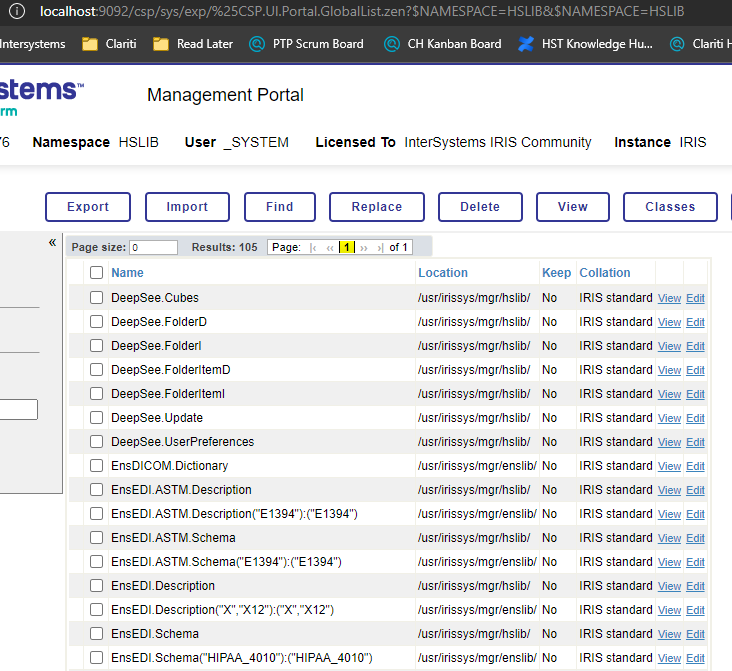Open HST Knowledge Hub bookmark

point(585,44)
